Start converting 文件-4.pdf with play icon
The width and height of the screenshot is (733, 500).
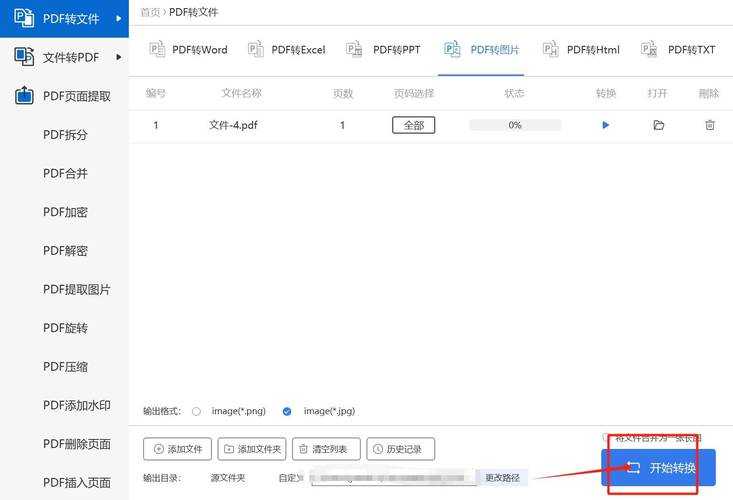[606, 125]
